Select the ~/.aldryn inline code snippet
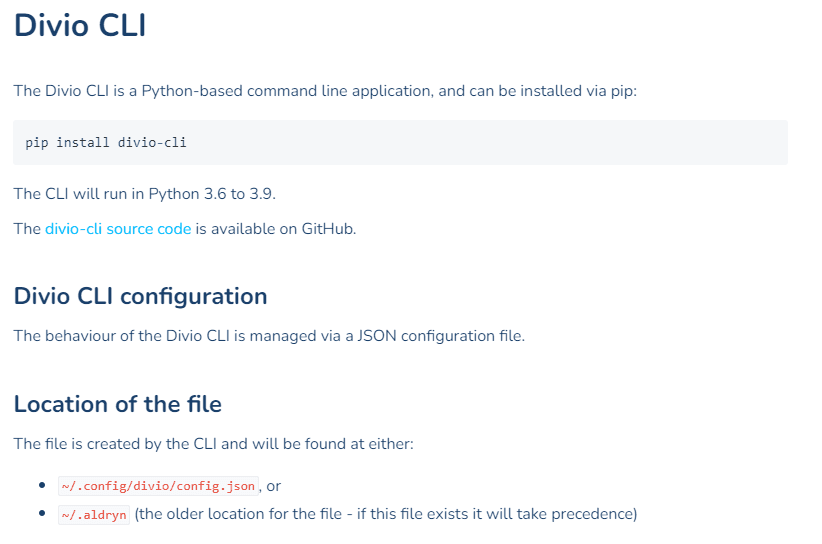822x544 pixels. click(x=94, y=515)
